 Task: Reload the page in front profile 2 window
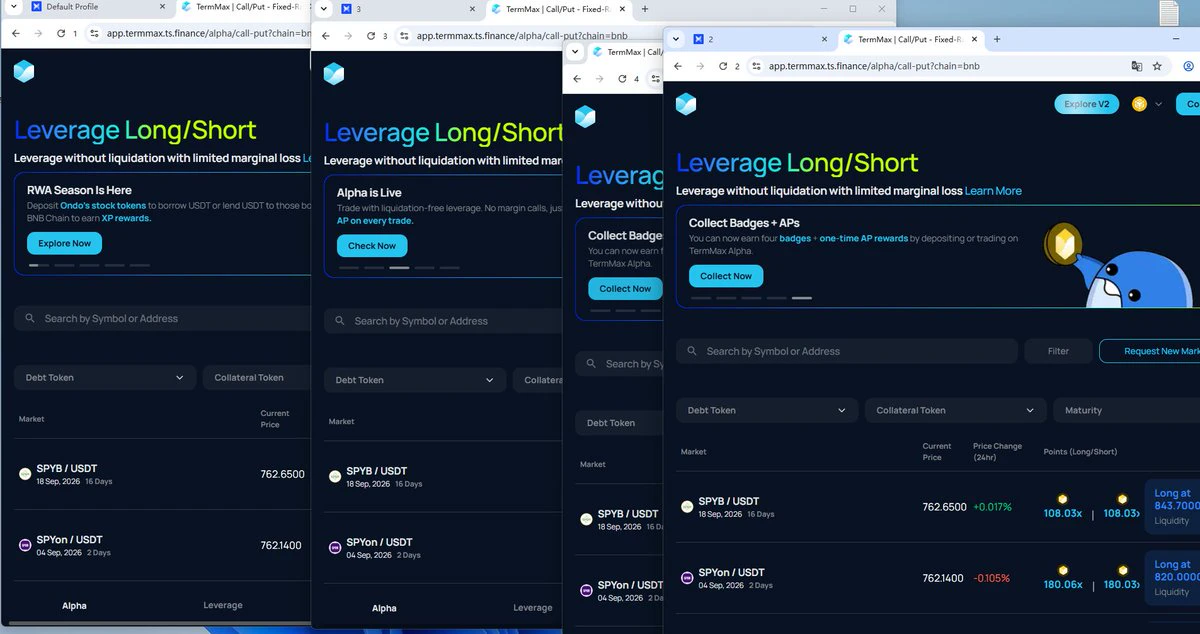coord(723,66)
